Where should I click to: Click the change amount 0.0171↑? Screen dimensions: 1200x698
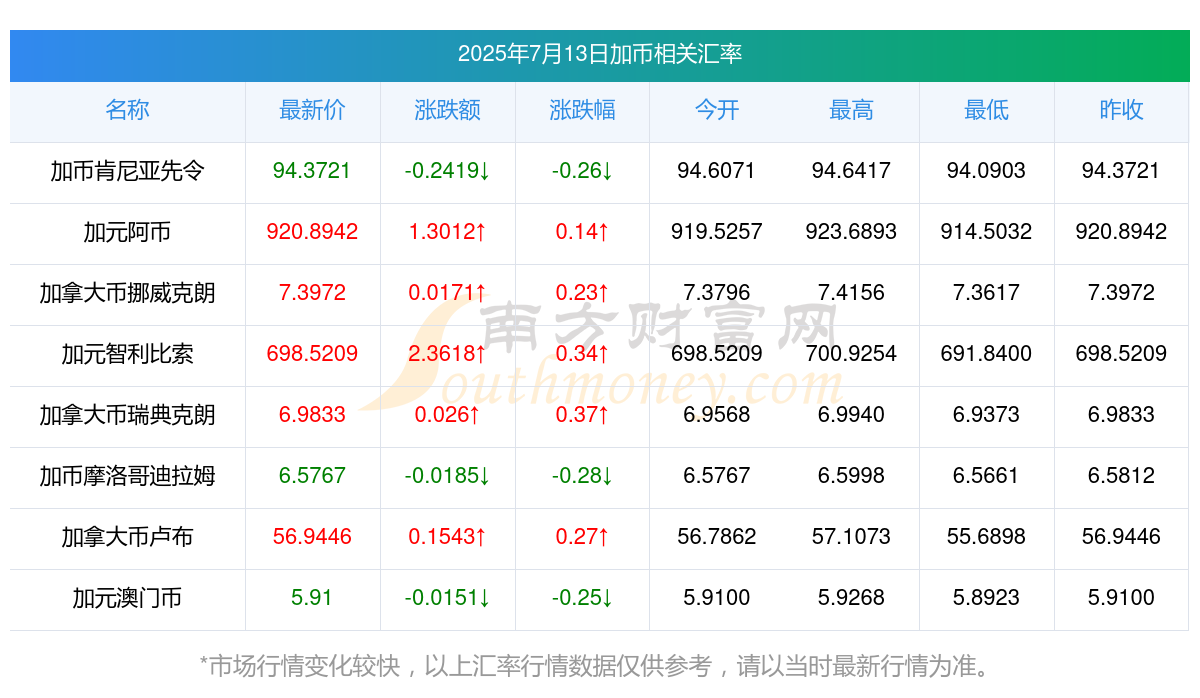[447, 293]
